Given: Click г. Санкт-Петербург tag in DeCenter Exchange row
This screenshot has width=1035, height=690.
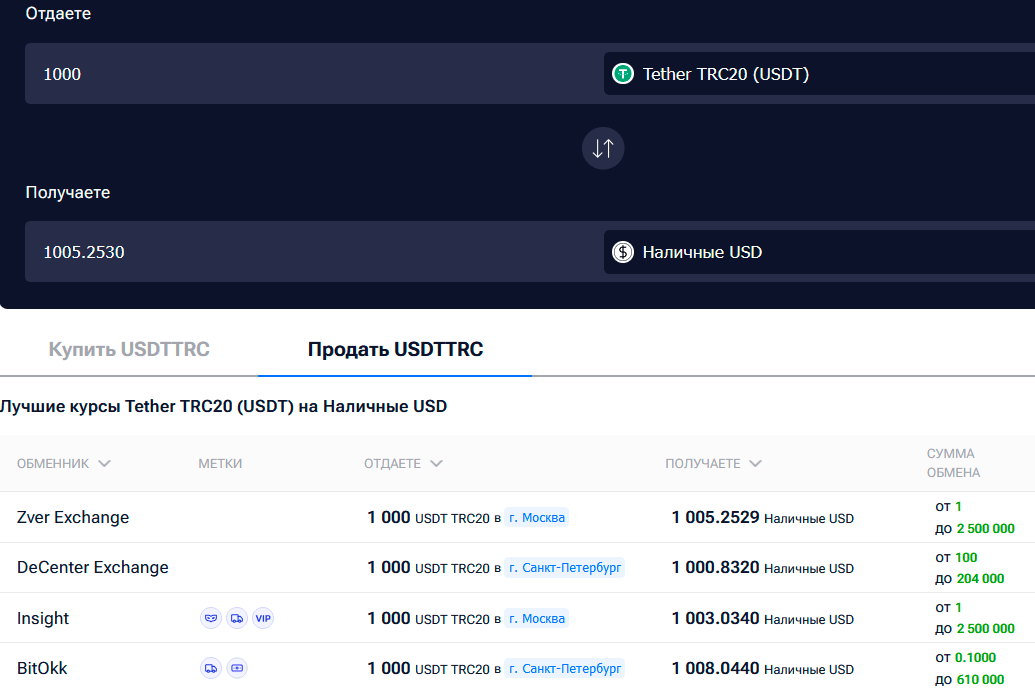Looking at the screenshot, I should [x=564, y=568].
